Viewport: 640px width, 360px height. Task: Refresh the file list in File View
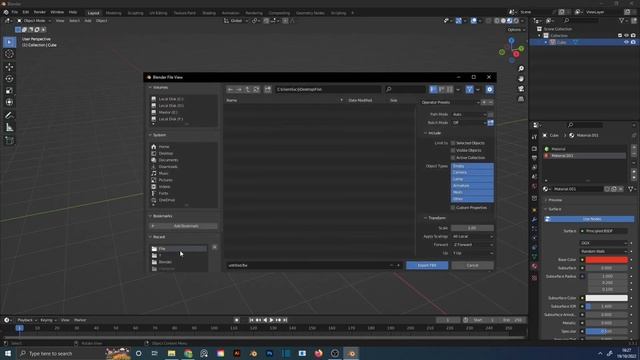[256, 89]
